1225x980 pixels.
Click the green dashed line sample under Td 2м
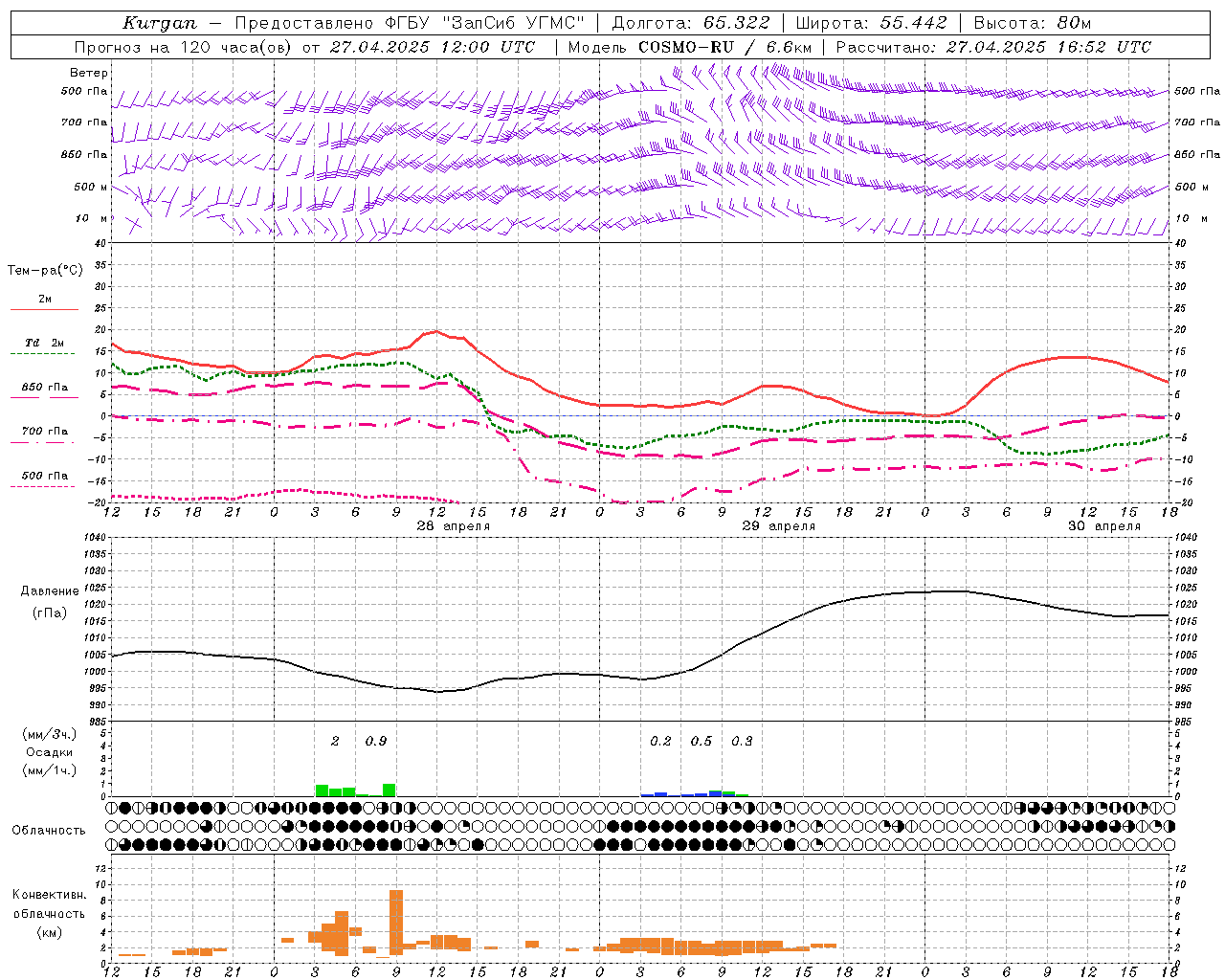43,354
